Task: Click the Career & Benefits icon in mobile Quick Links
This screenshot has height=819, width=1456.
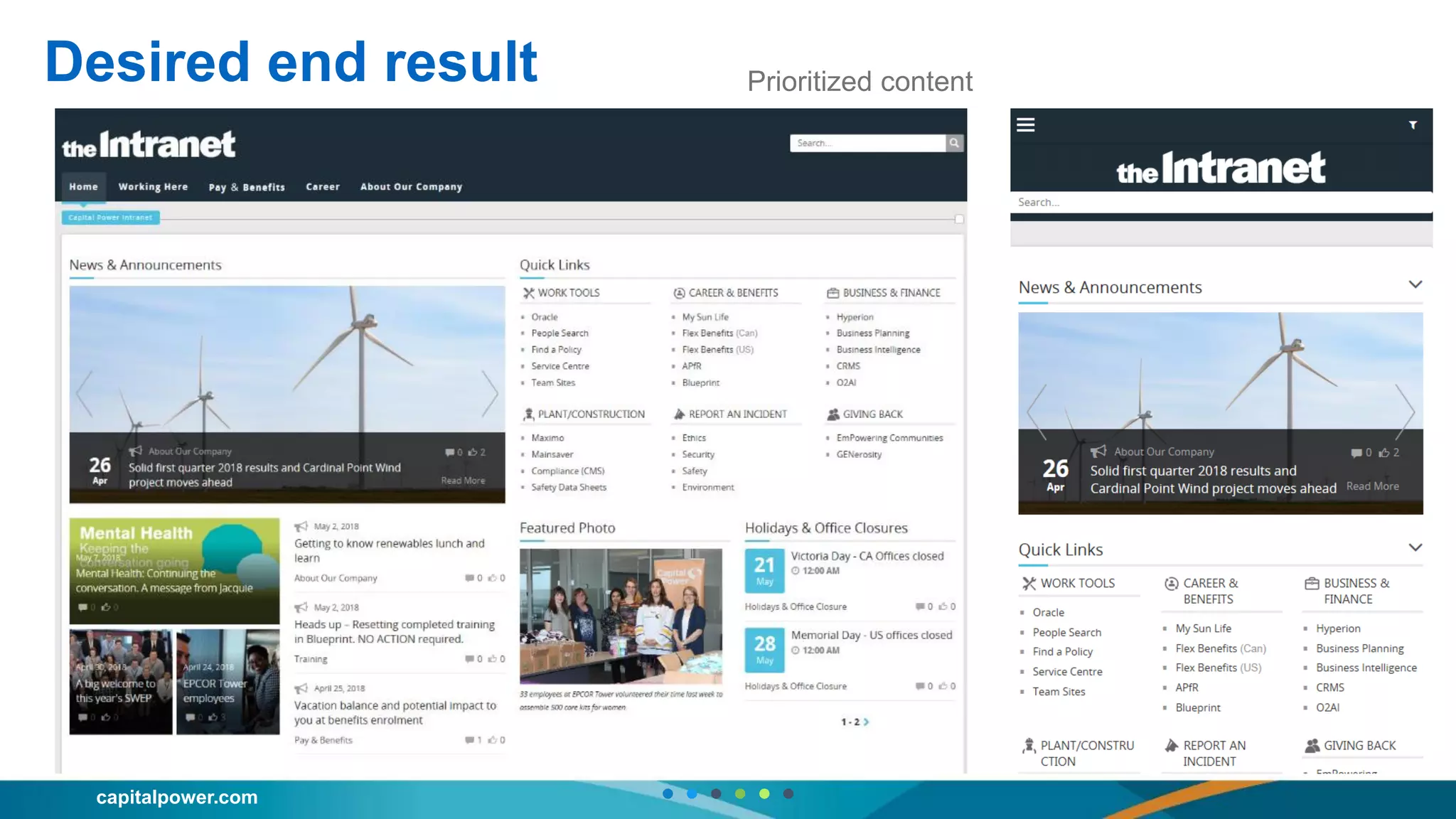Action: (1171, 584)
